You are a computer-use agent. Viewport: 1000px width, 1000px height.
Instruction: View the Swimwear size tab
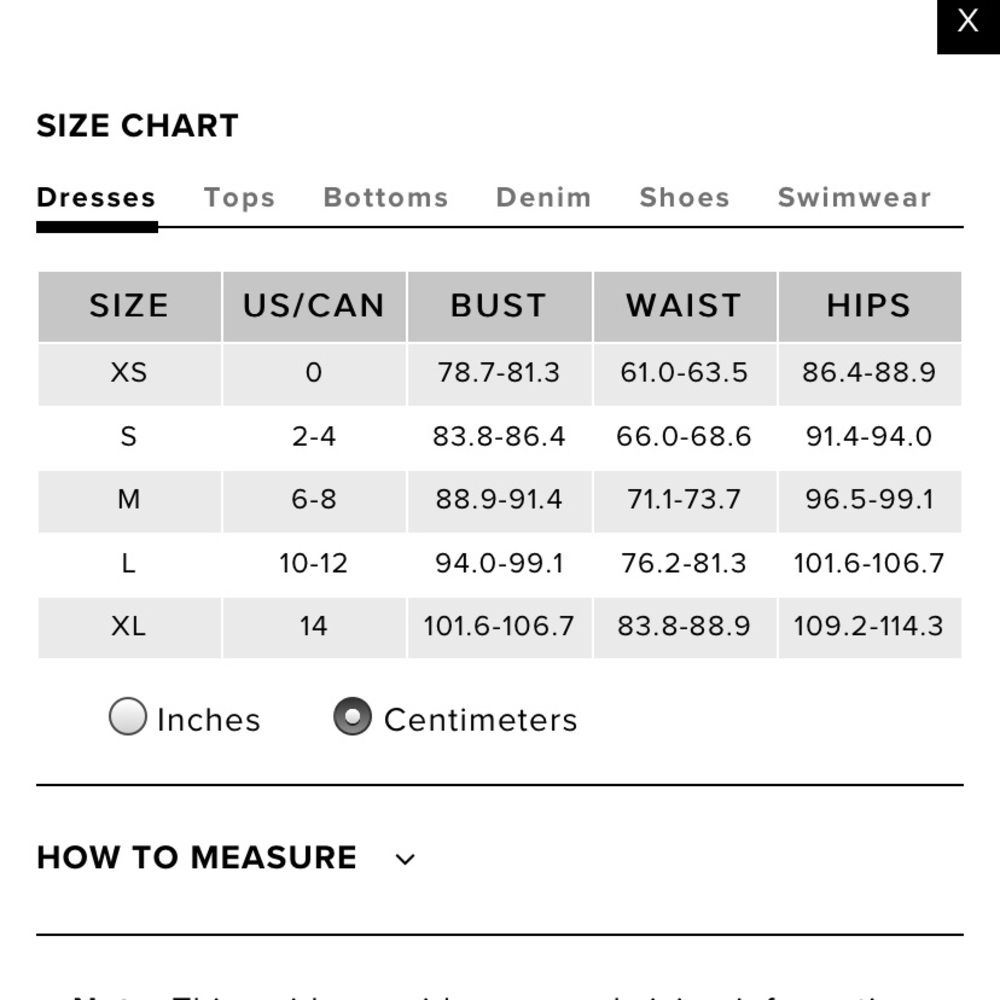(x=855, y=198)
